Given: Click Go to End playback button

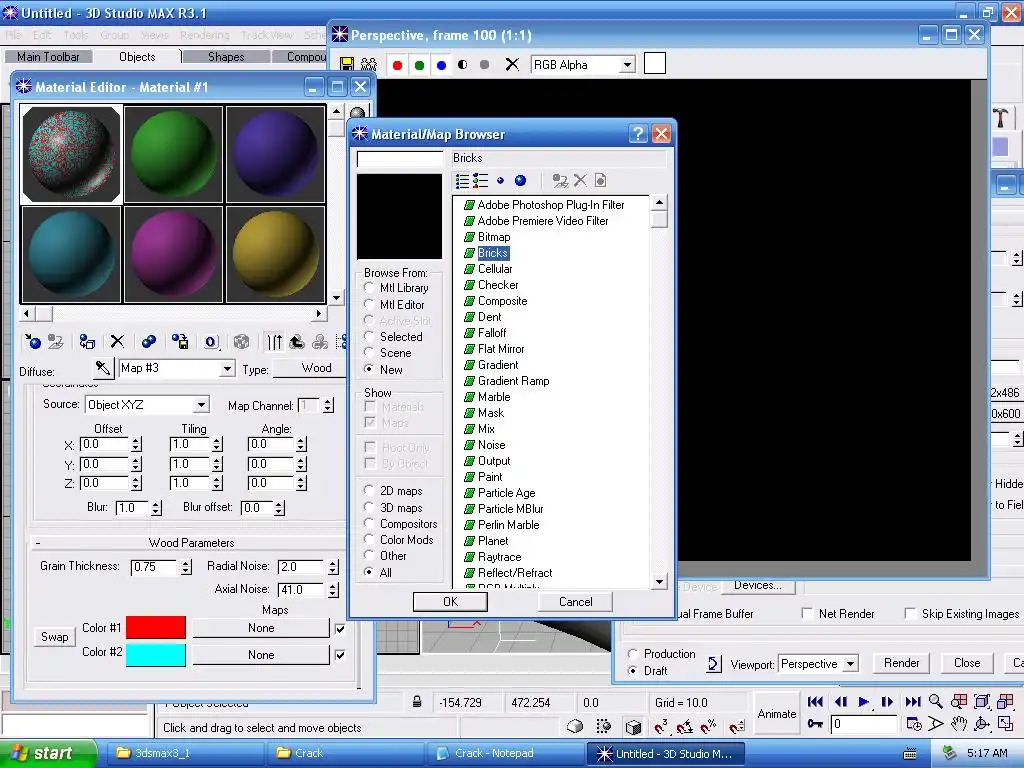Looking at the screenshot, I should (912, 702).
